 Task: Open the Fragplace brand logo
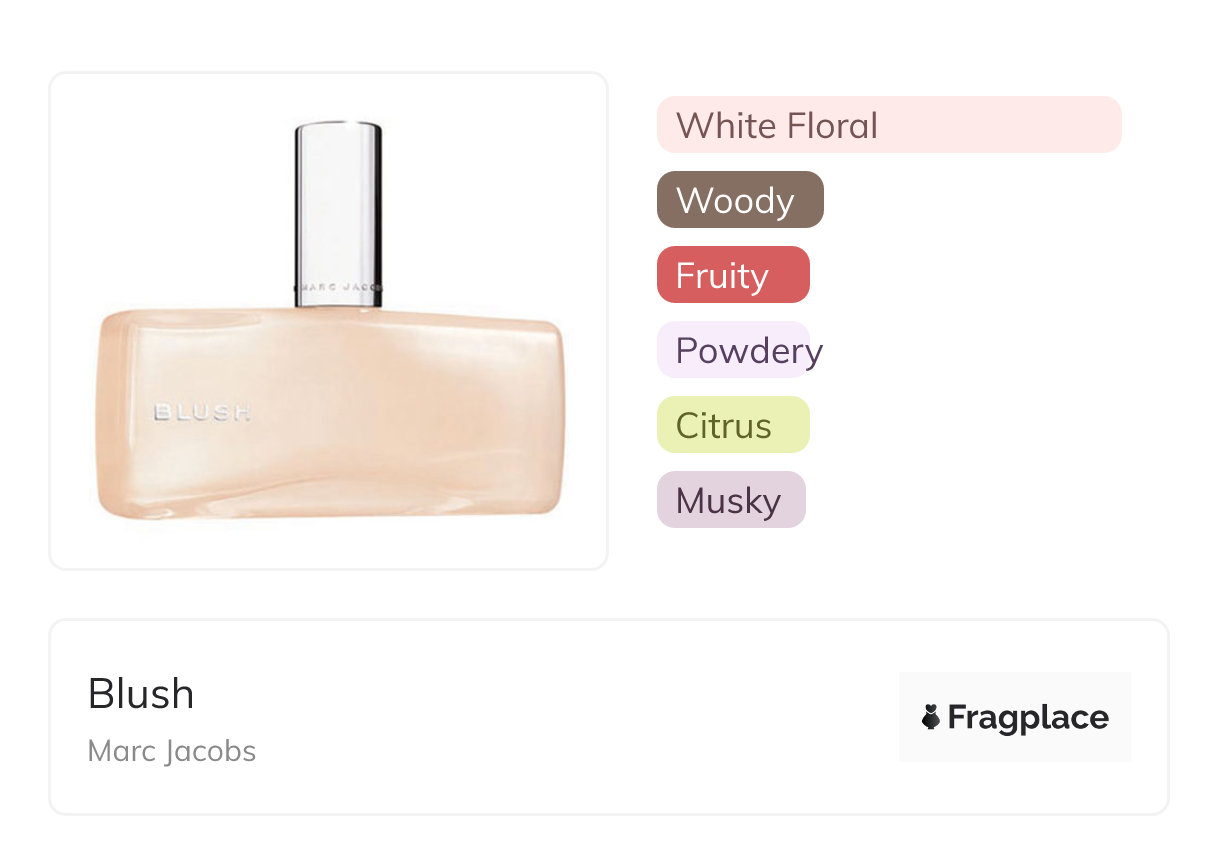(x=1015, y=717)
